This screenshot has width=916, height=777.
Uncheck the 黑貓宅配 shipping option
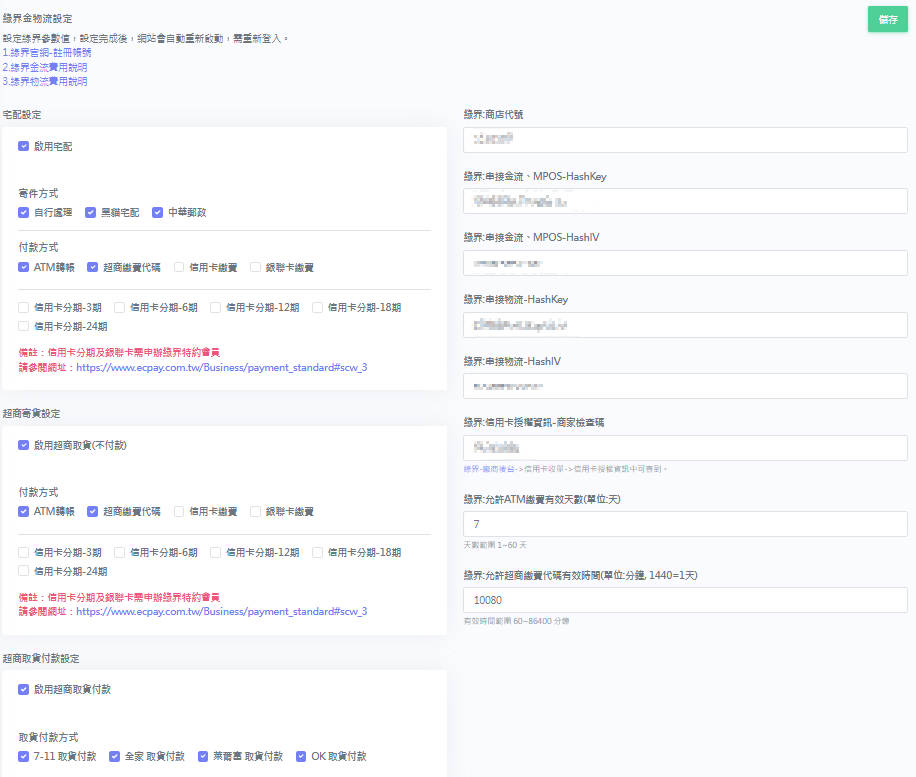pos(91,212)
